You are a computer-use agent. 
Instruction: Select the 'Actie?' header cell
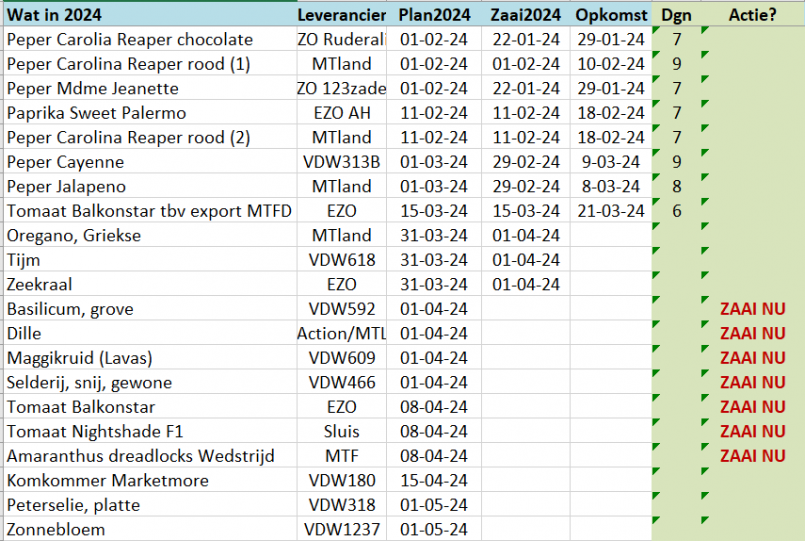753,15
